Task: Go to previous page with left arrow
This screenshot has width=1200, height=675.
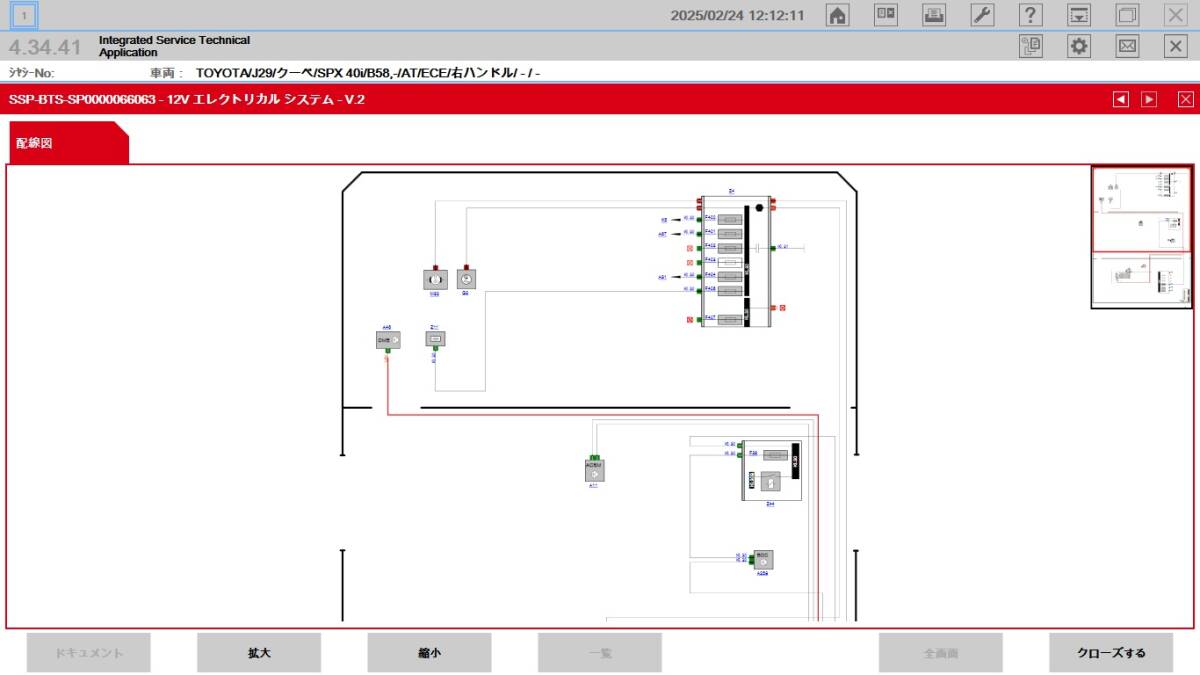Action: (x=1121, y=99)
